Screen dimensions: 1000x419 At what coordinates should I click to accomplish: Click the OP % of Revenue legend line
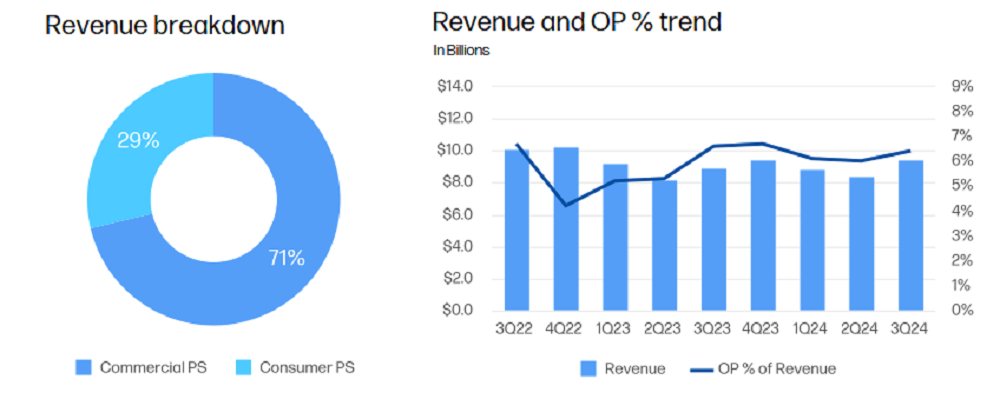pyautogui.click(x=705, y=370)
